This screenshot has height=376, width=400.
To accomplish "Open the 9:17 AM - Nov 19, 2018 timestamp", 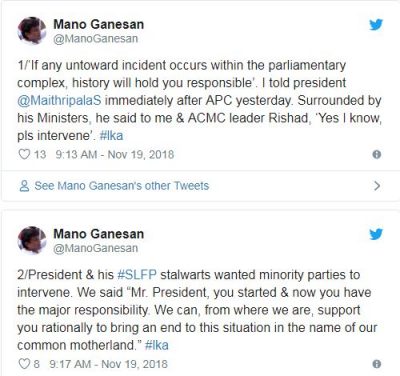I will [x=108, y=364].
